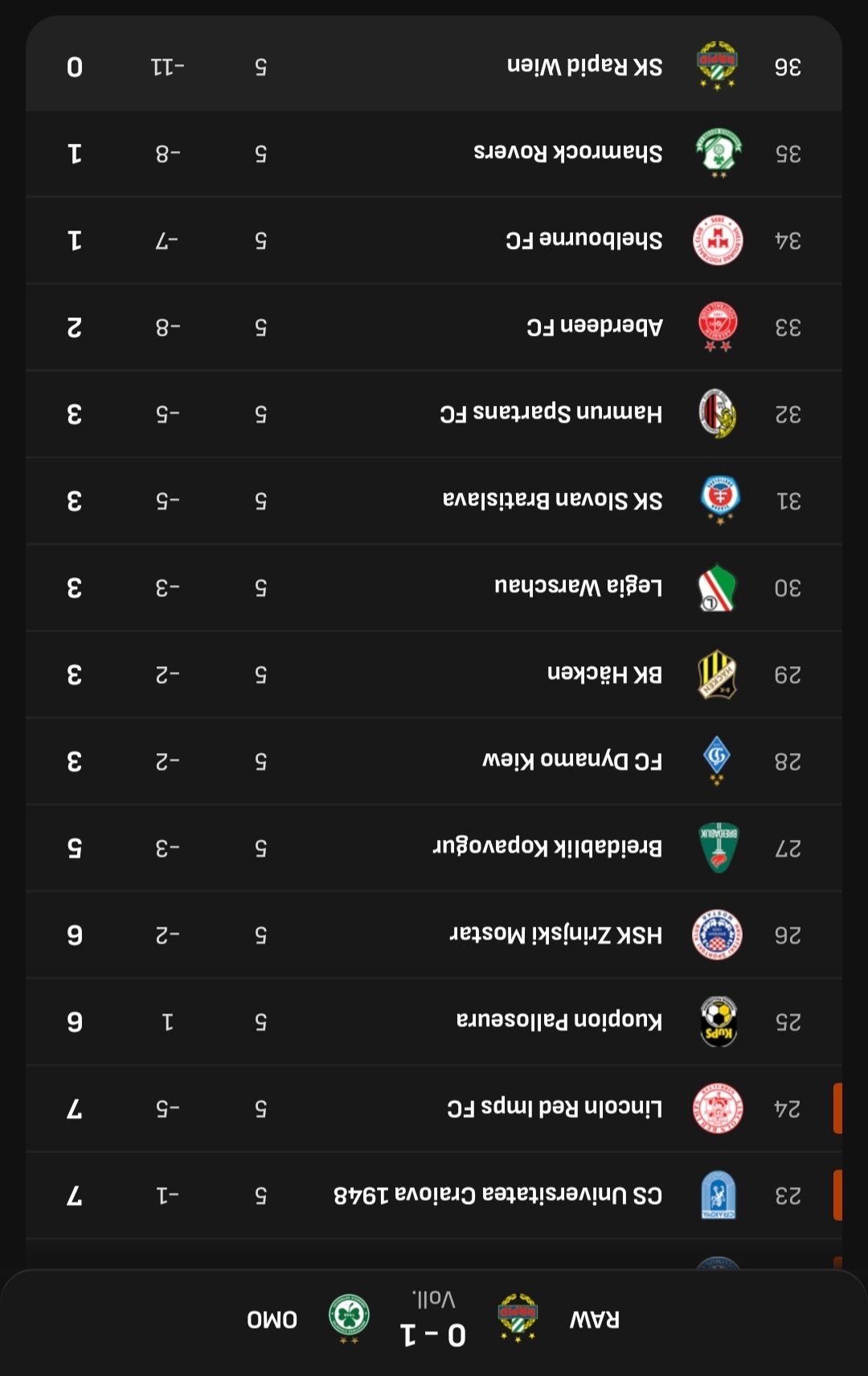Select the Breidablik Kopavogur team name
Screen dimensions: 868x1376
pos(547,847)
